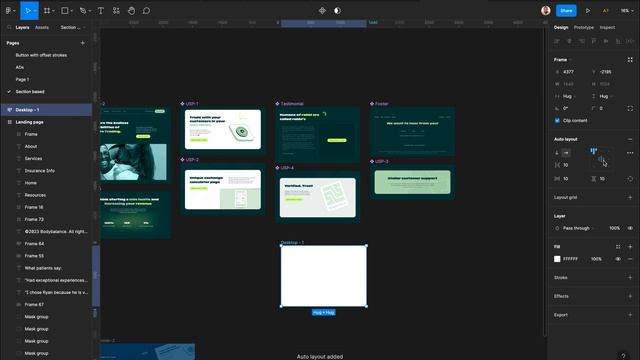Toggle layer visibility eye in Layer section

(630, 228)
